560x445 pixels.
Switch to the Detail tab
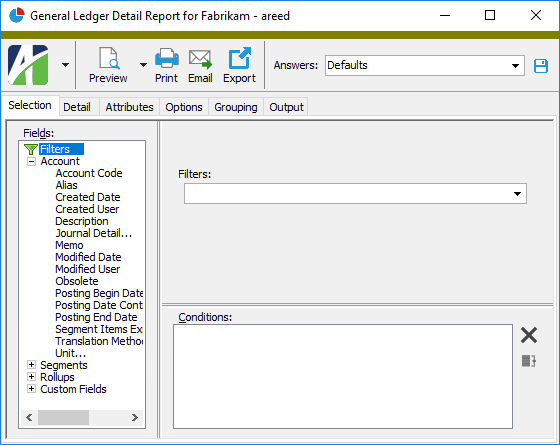click(77, 107)
